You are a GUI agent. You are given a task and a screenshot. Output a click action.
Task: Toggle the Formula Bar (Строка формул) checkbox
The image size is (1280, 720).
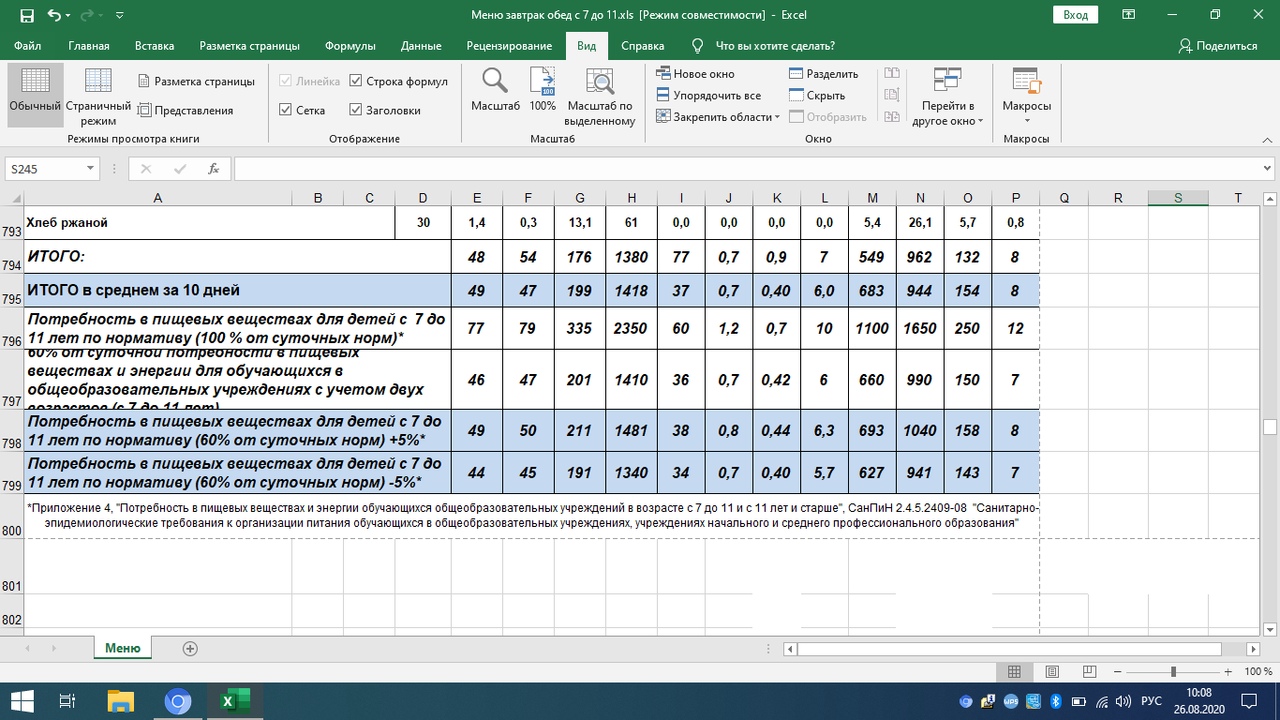tap(356, 81)
